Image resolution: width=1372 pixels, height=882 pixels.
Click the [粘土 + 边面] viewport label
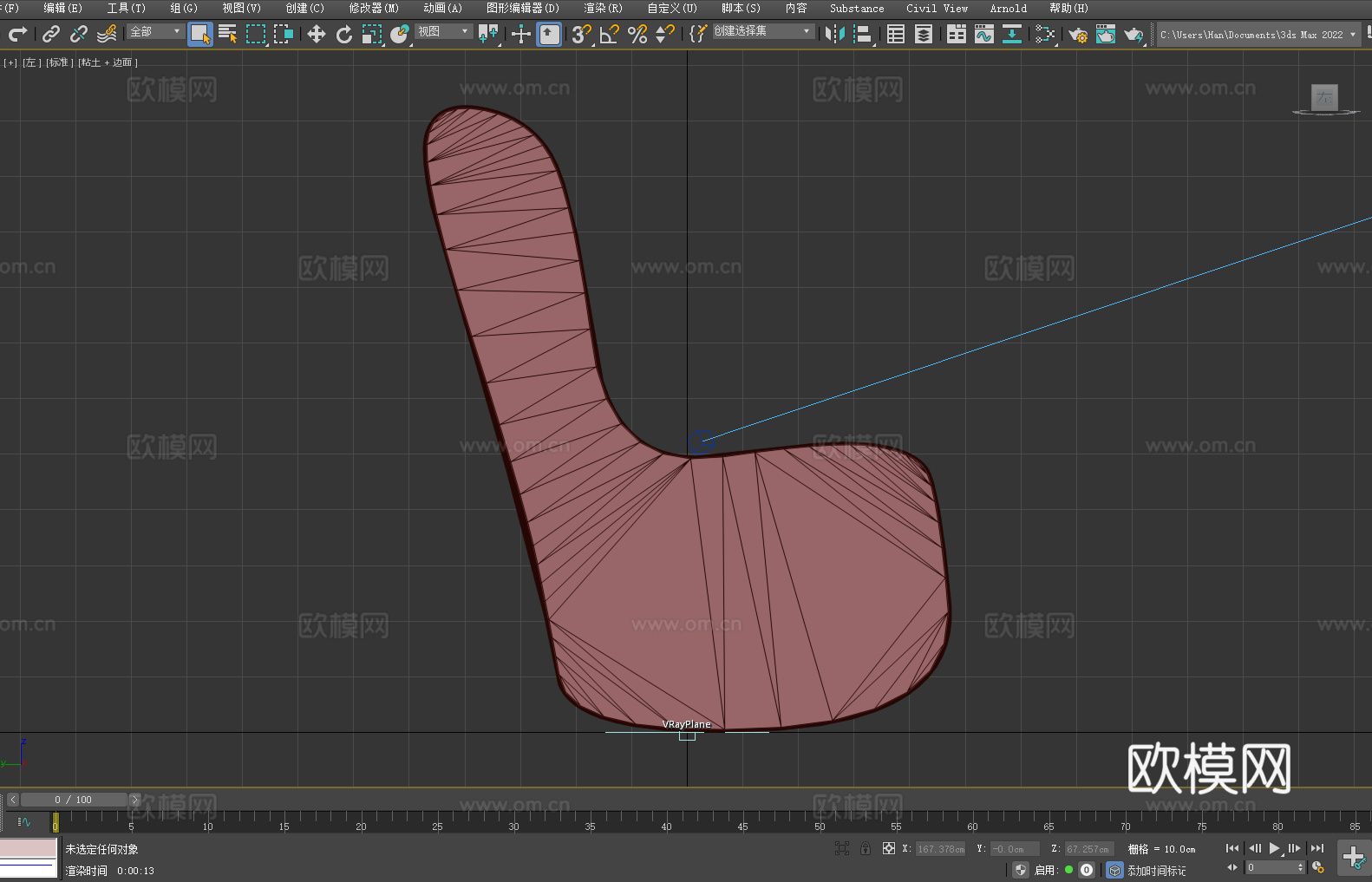108,62
